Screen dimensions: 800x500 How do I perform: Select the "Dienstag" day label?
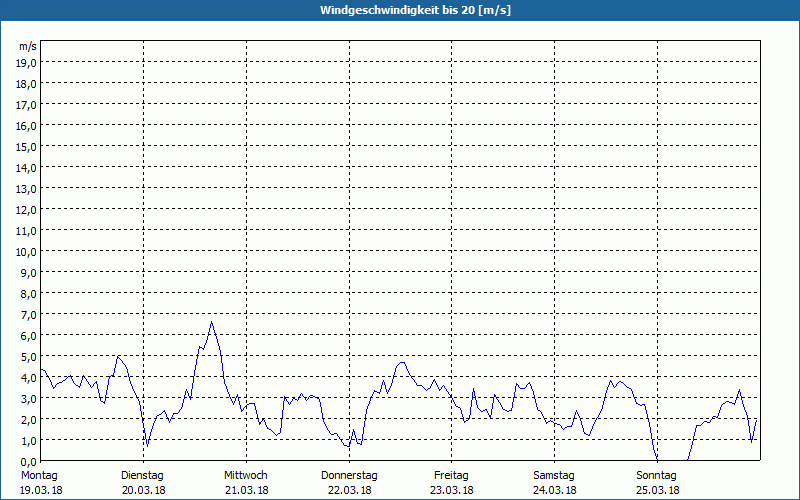[142, 475]
